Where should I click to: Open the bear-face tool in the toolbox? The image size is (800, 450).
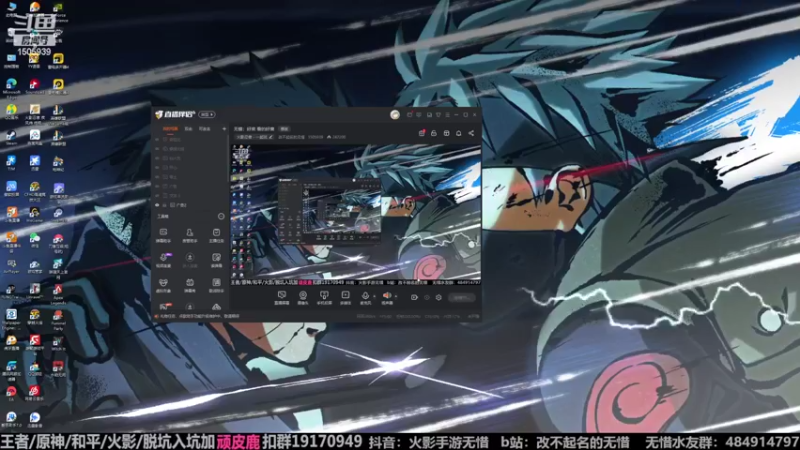tap(163, 285)
